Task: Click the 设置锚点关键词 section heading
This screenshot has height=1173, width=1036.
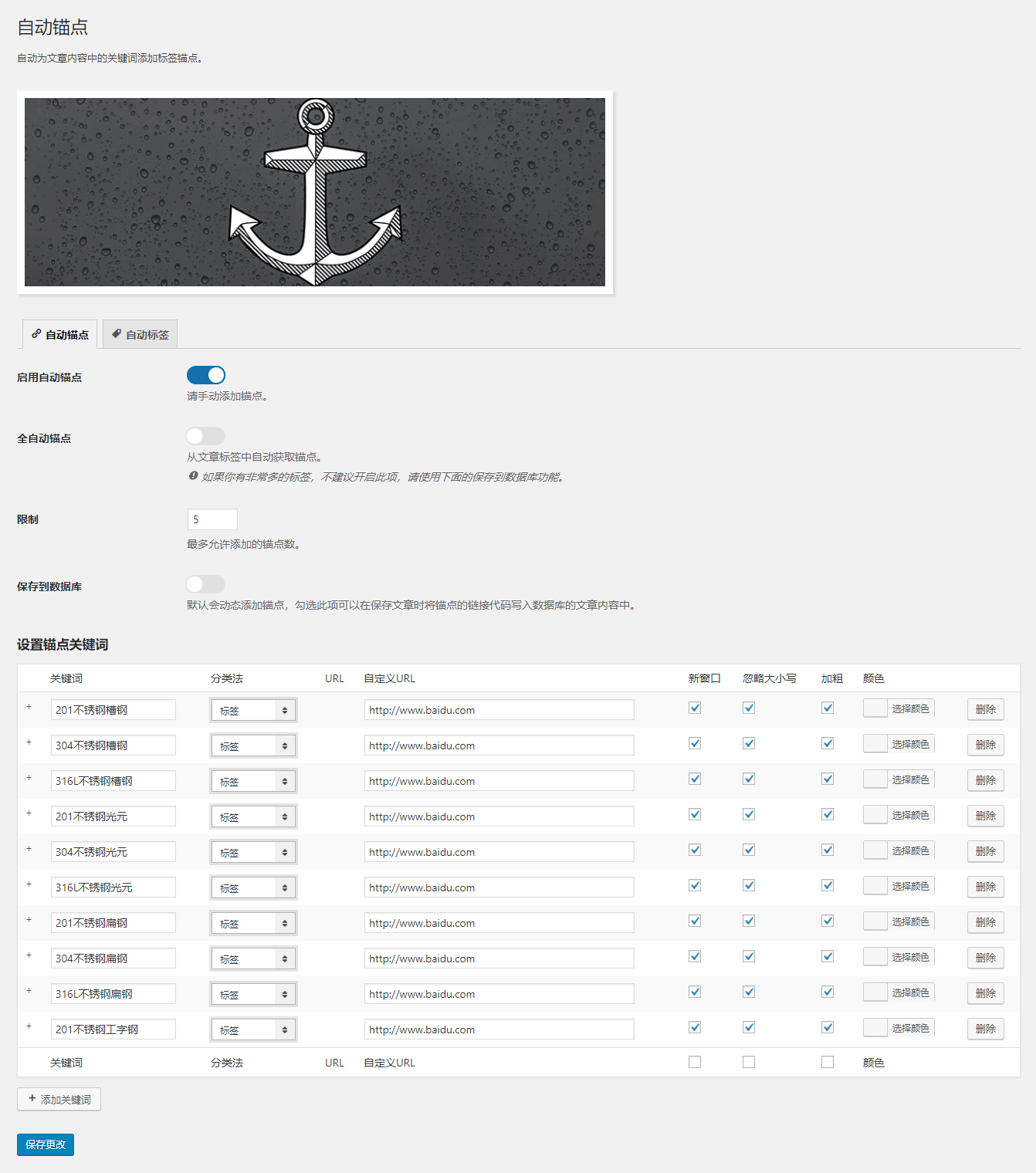Action: 63,644
